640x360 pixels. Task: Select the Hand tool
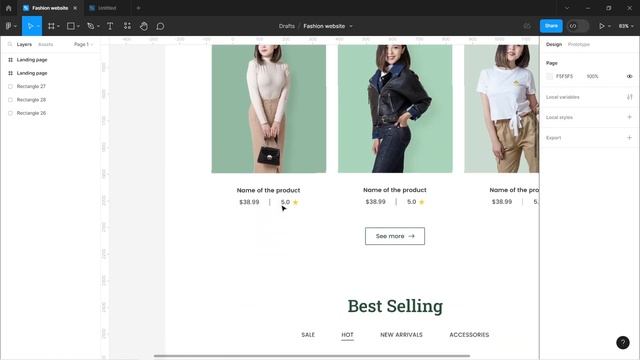coord(144,26)
